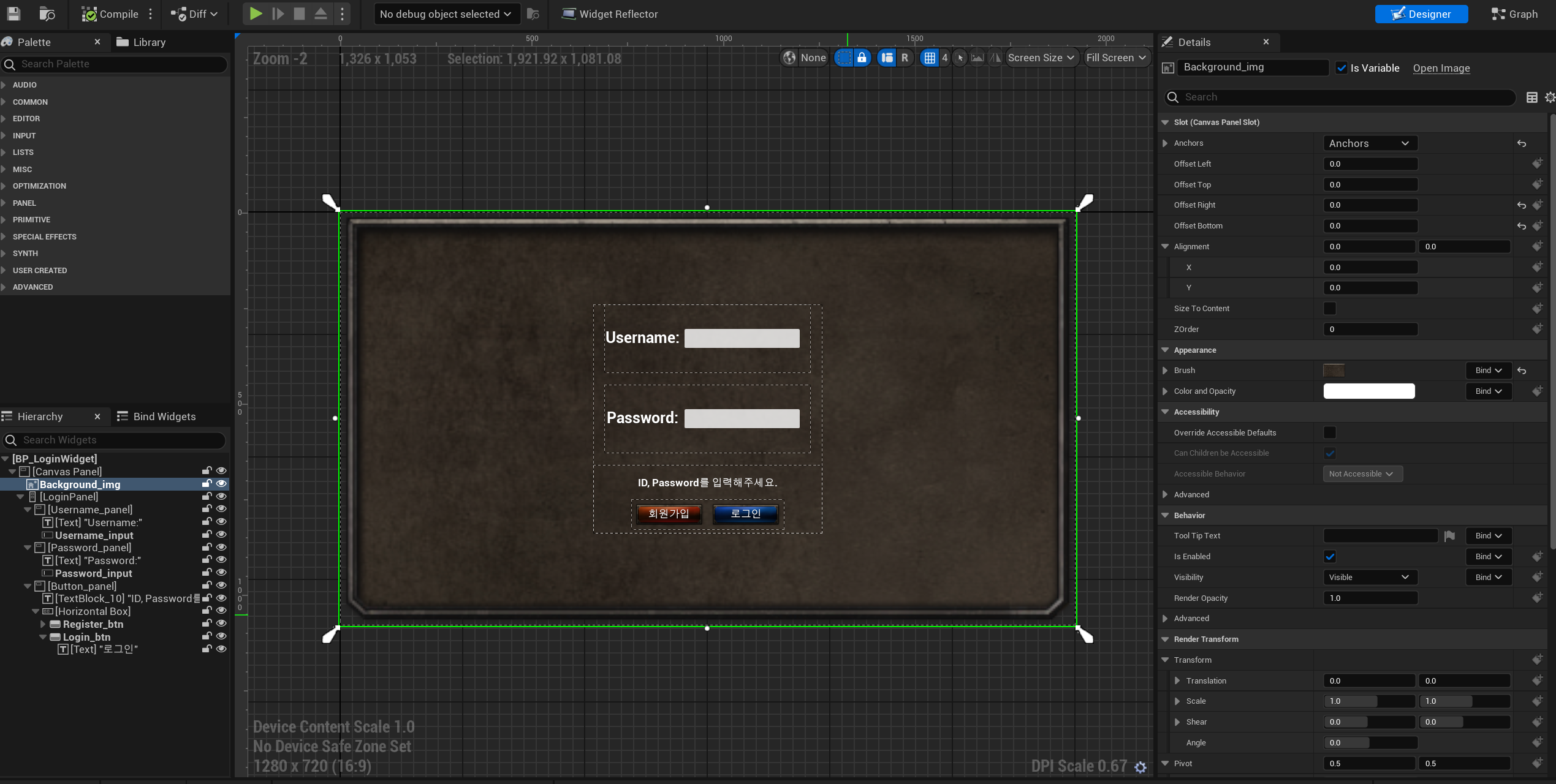Open the Screen Size dropdown
Image resolution: width=1556 pixels, height=784 pixels.
pyautogui.click(x=1041, y=58)
